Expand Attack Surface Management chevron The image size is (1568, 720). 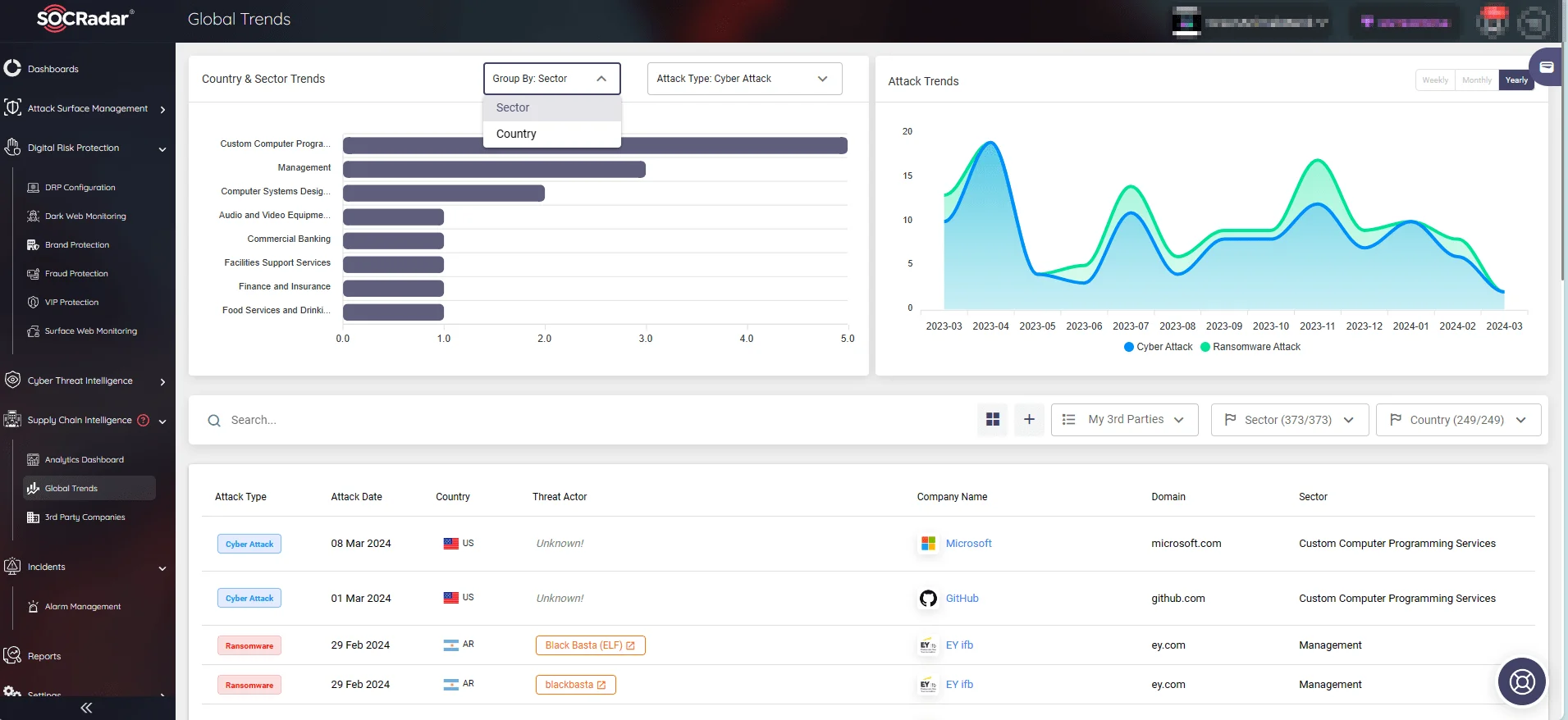pos(162,109)
